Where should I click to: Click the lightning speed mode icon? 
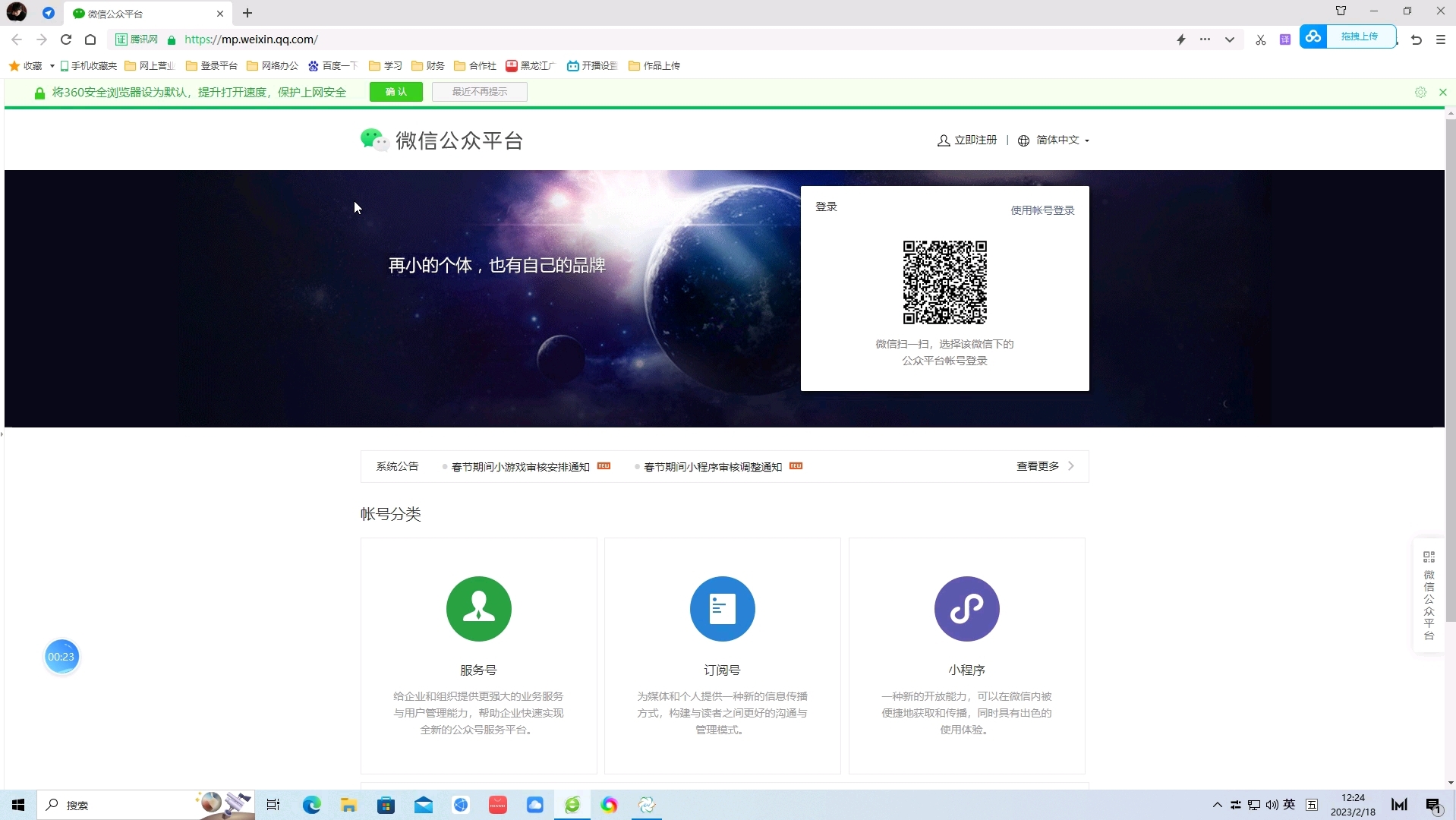[1181, 39]
